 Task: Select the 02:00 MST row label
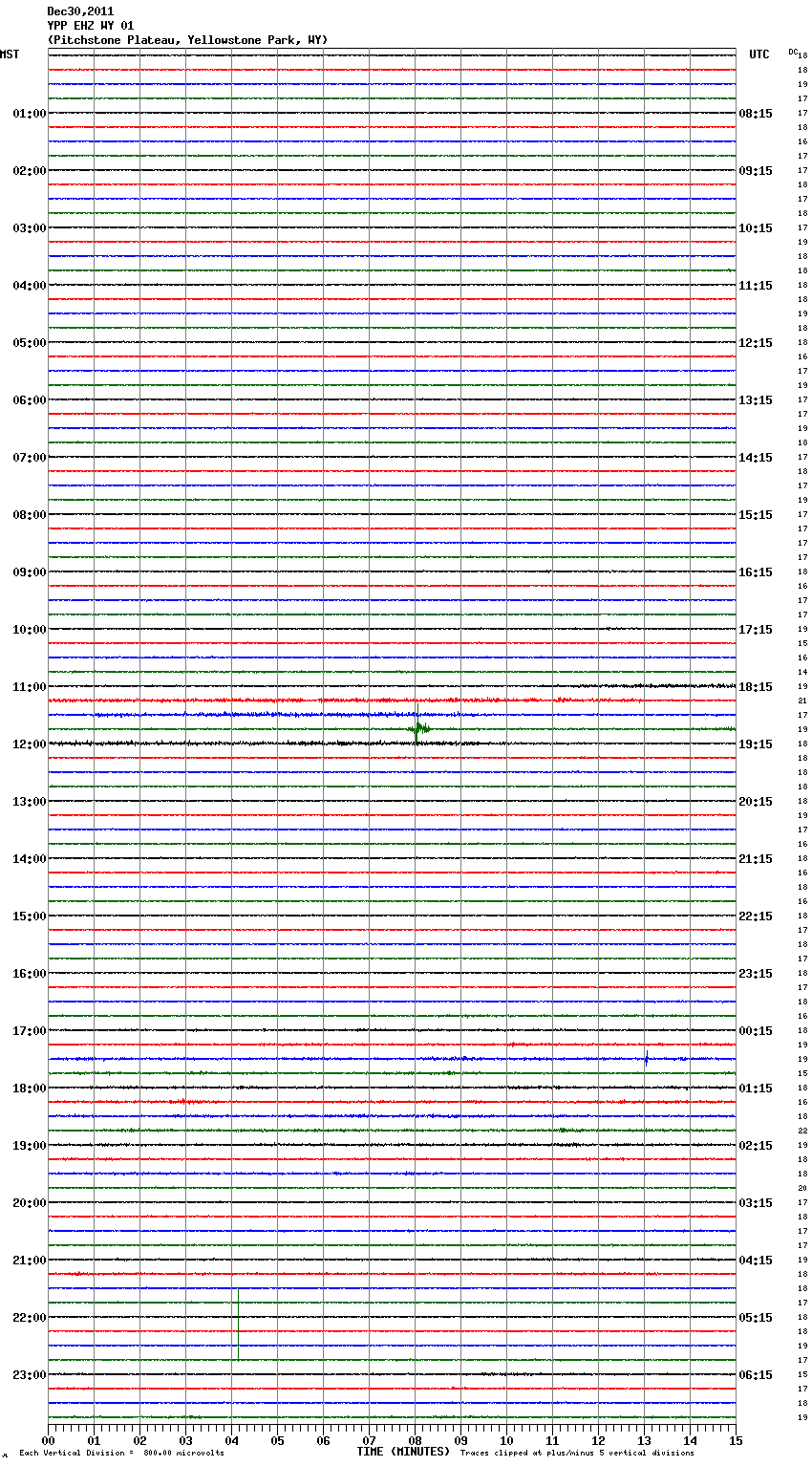point(29,171)
